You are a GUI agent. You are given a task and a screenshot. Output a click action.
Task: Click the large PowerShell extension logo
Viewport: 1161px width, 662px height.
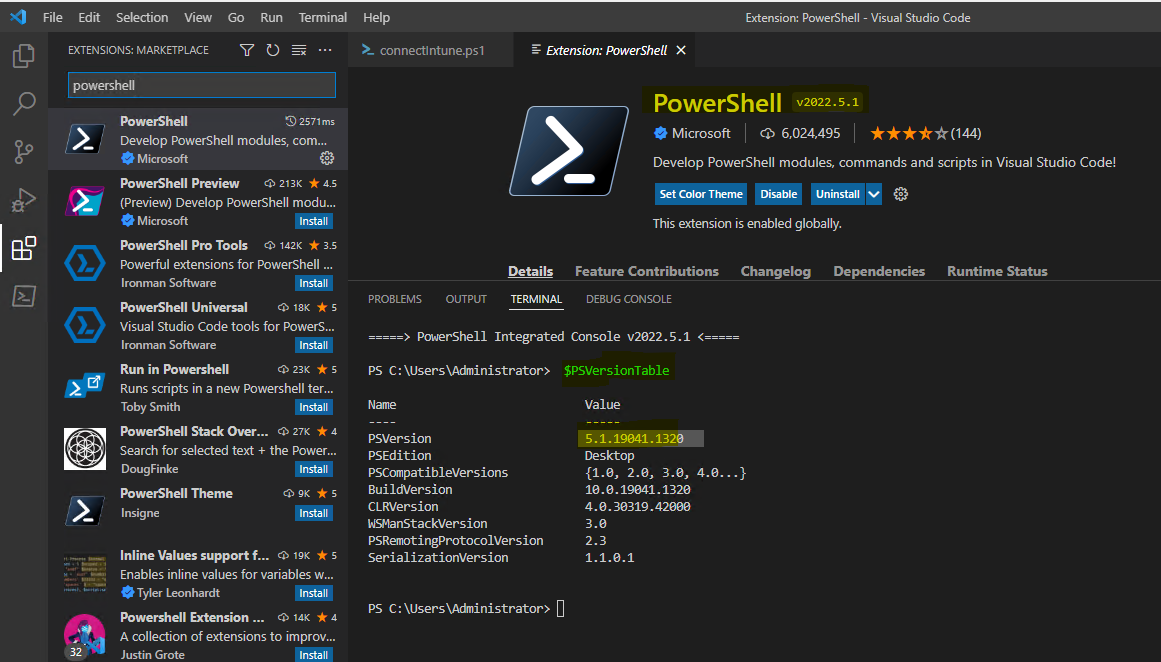pos(569,151)
